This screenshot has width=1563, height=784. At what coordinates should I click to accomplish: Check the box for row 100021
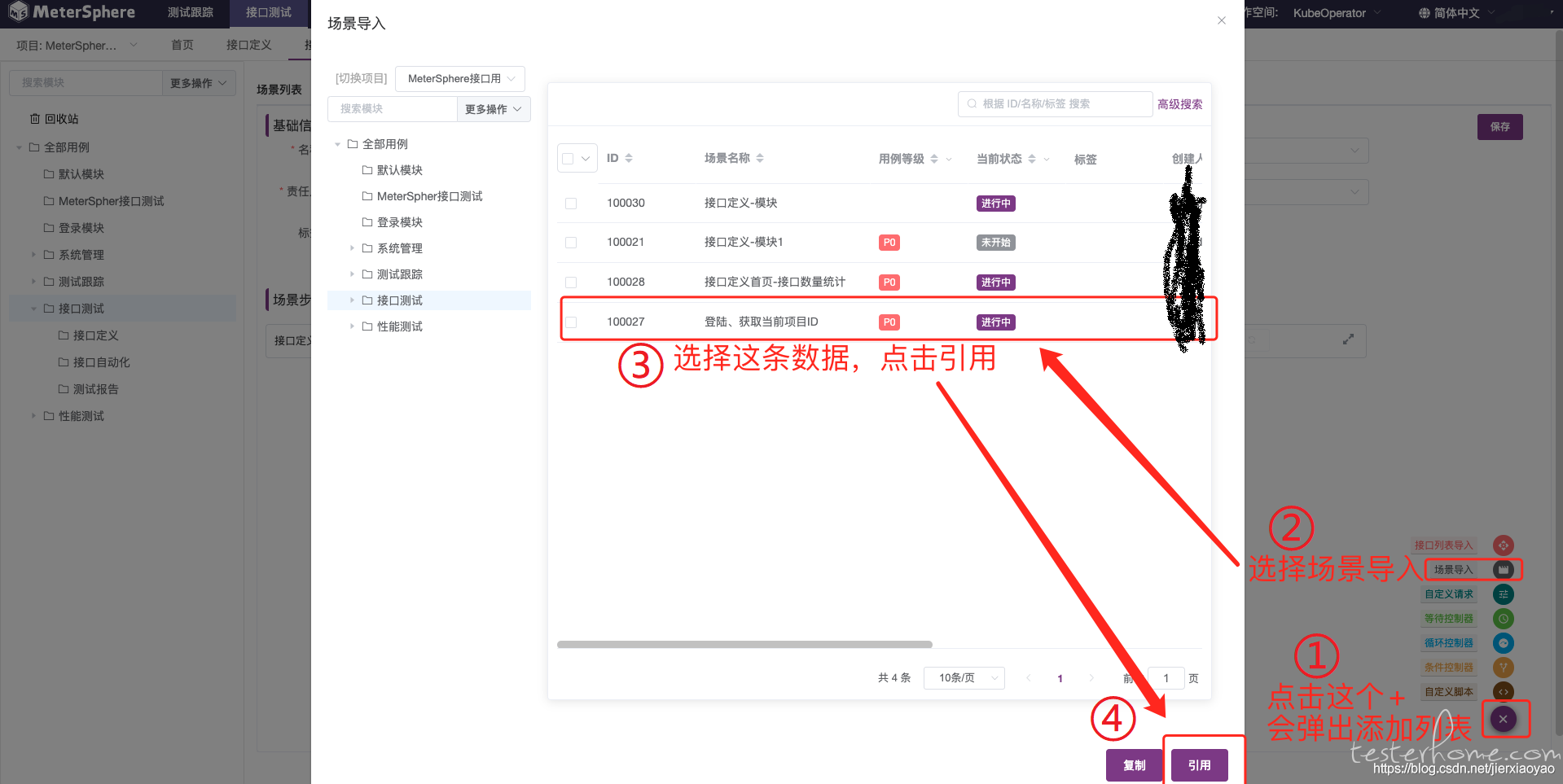pos(571,243)
